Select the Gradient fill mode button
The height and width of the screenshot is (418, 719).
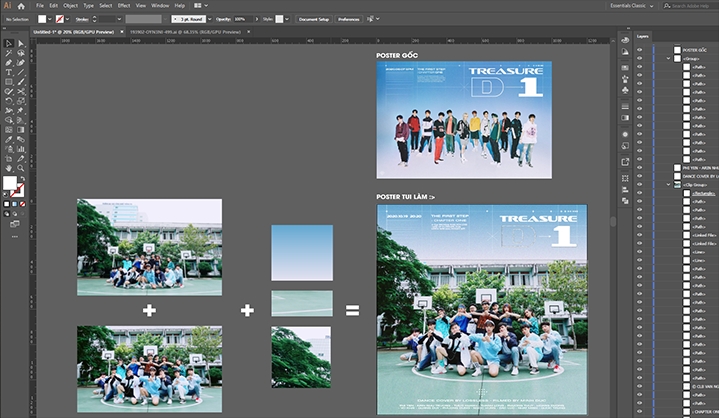pyautogui.click(x=15, y=204)
